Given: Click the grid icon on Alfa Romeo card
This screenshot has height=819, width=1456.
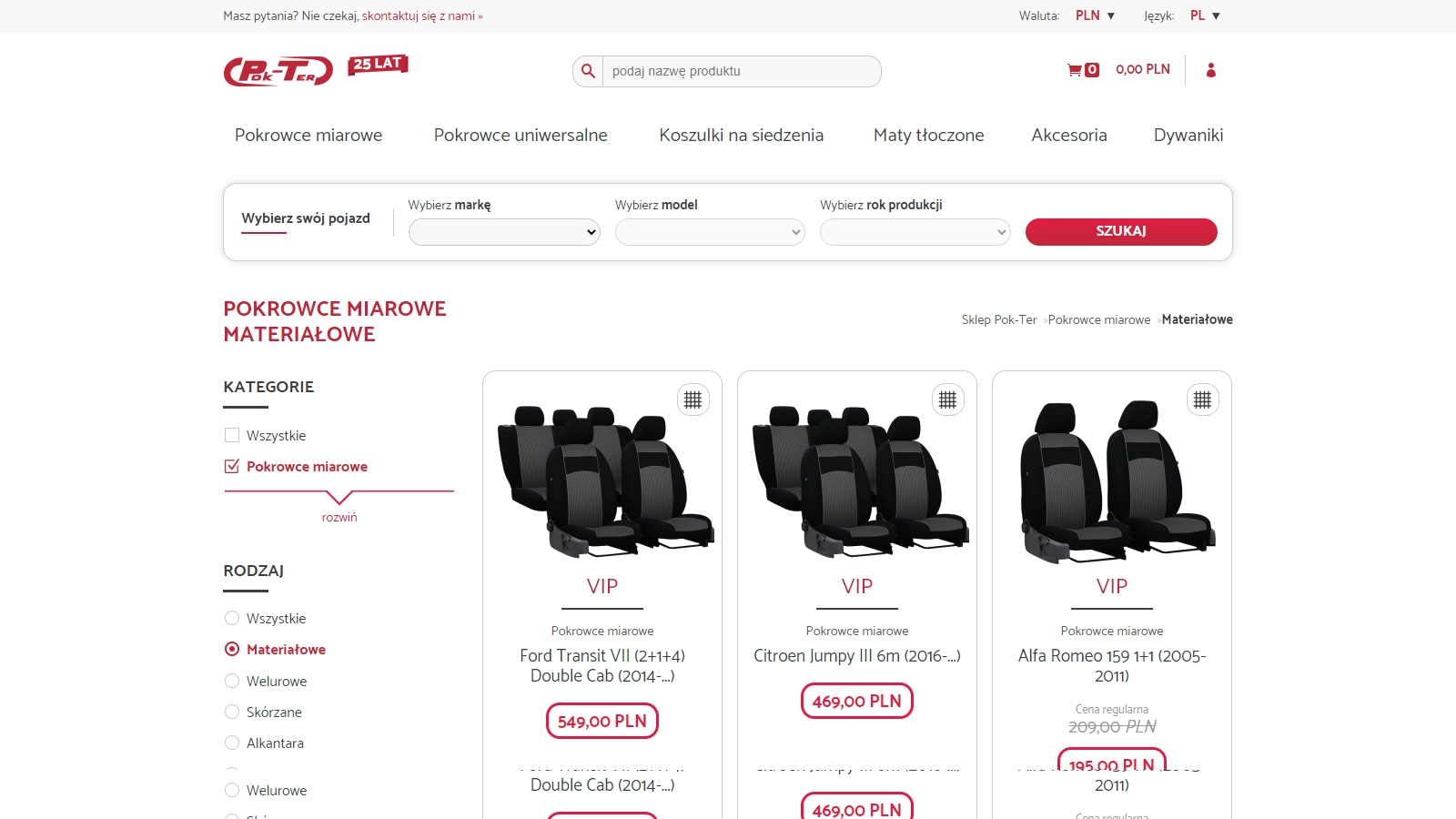Looking at the screenshot, I should pyautogui.click(x=1203, y=399).
